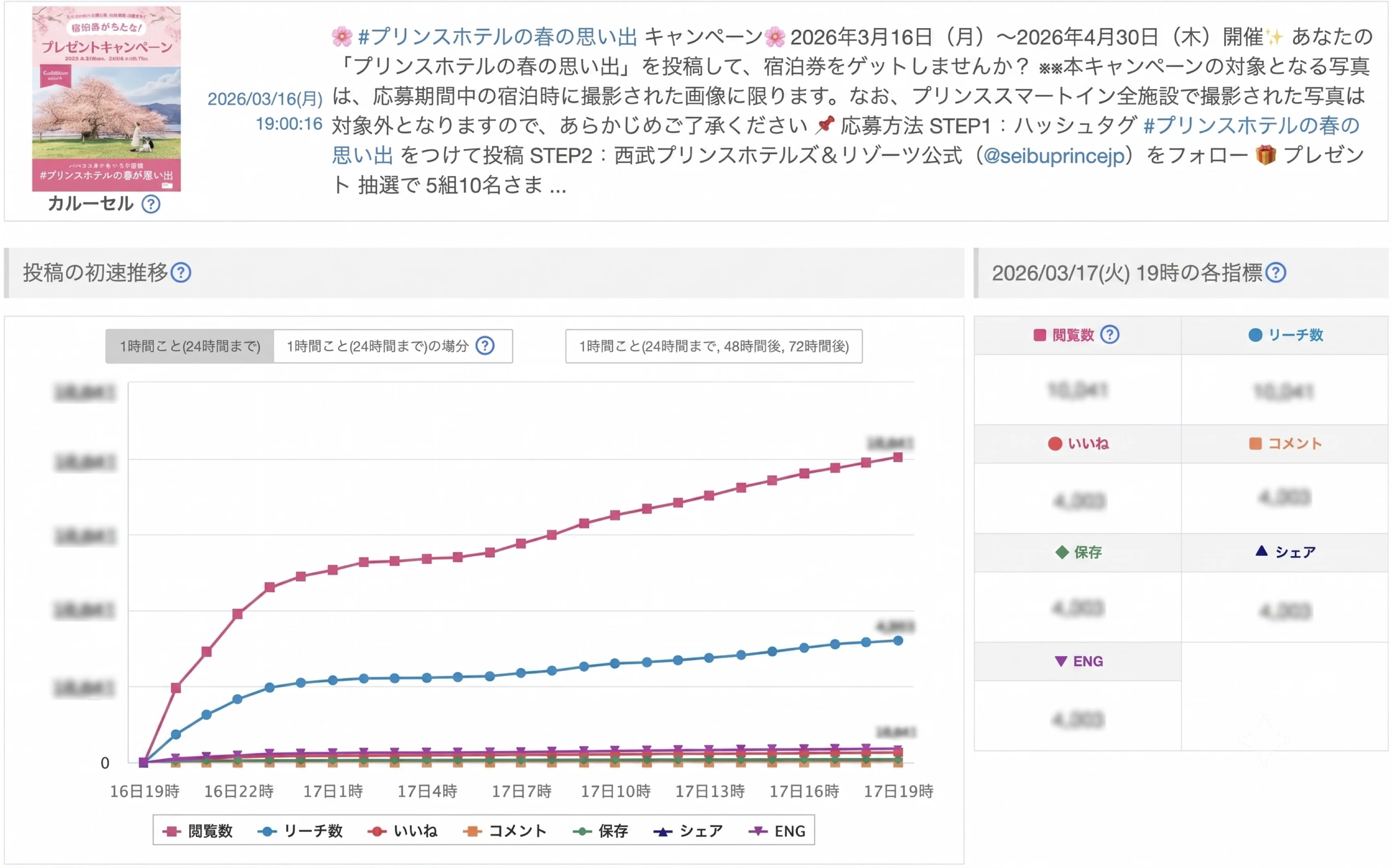Screen dimensions: 1392x868
Task: Click help icon next to カルーセル
Action: pyautogui.click(x=151, y=204)
